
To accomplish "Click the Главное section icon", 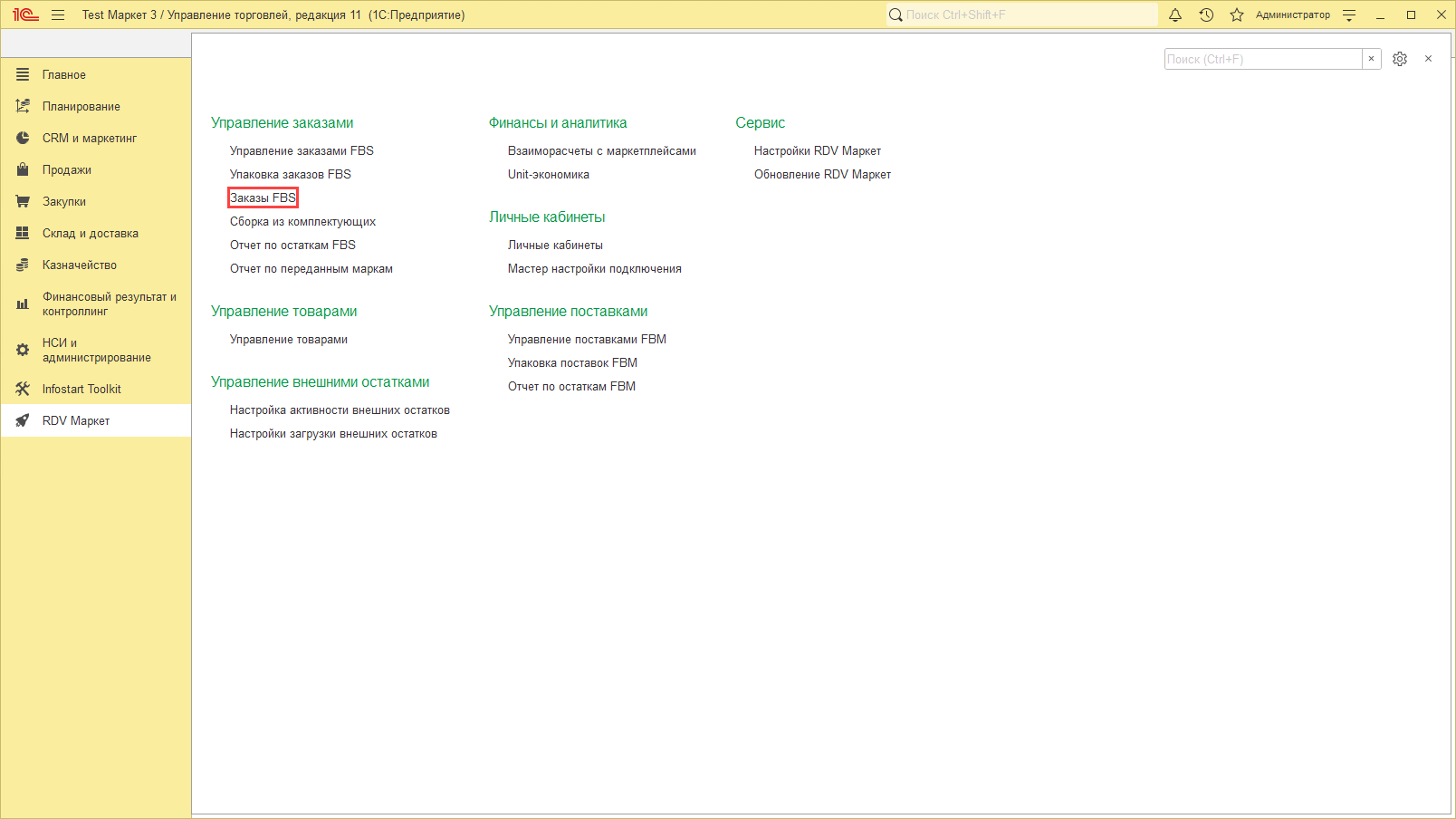I will (23, 74).
